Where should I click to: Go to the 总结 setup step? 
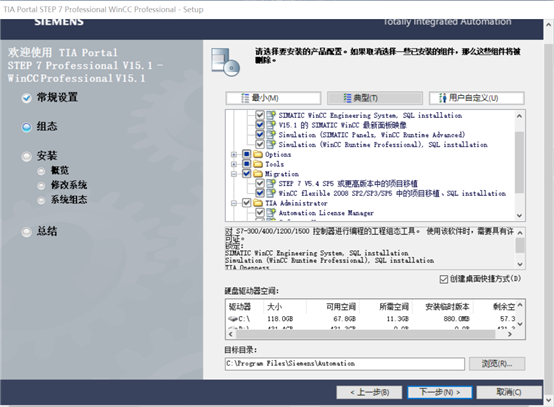click(40, 231)
